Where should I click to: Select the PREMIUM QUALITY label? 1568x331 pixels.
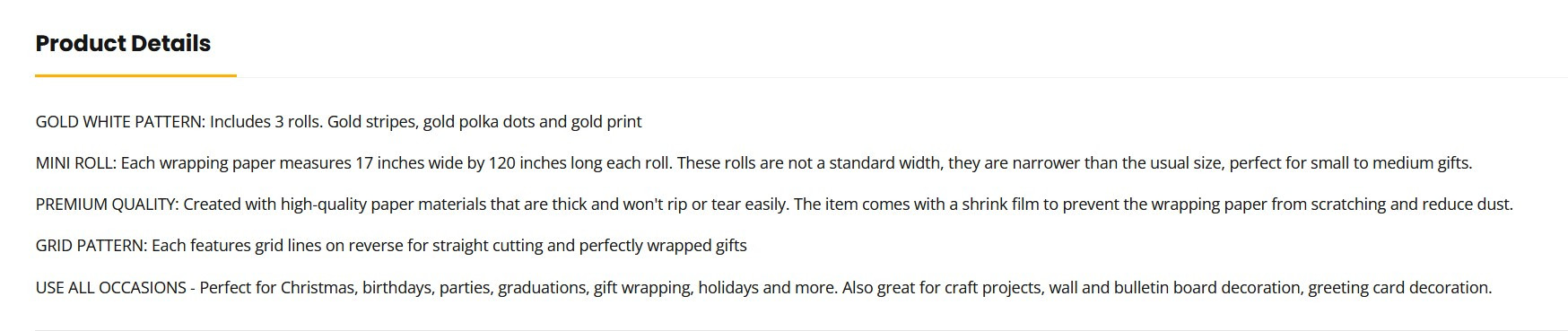[x=107, y=205]
